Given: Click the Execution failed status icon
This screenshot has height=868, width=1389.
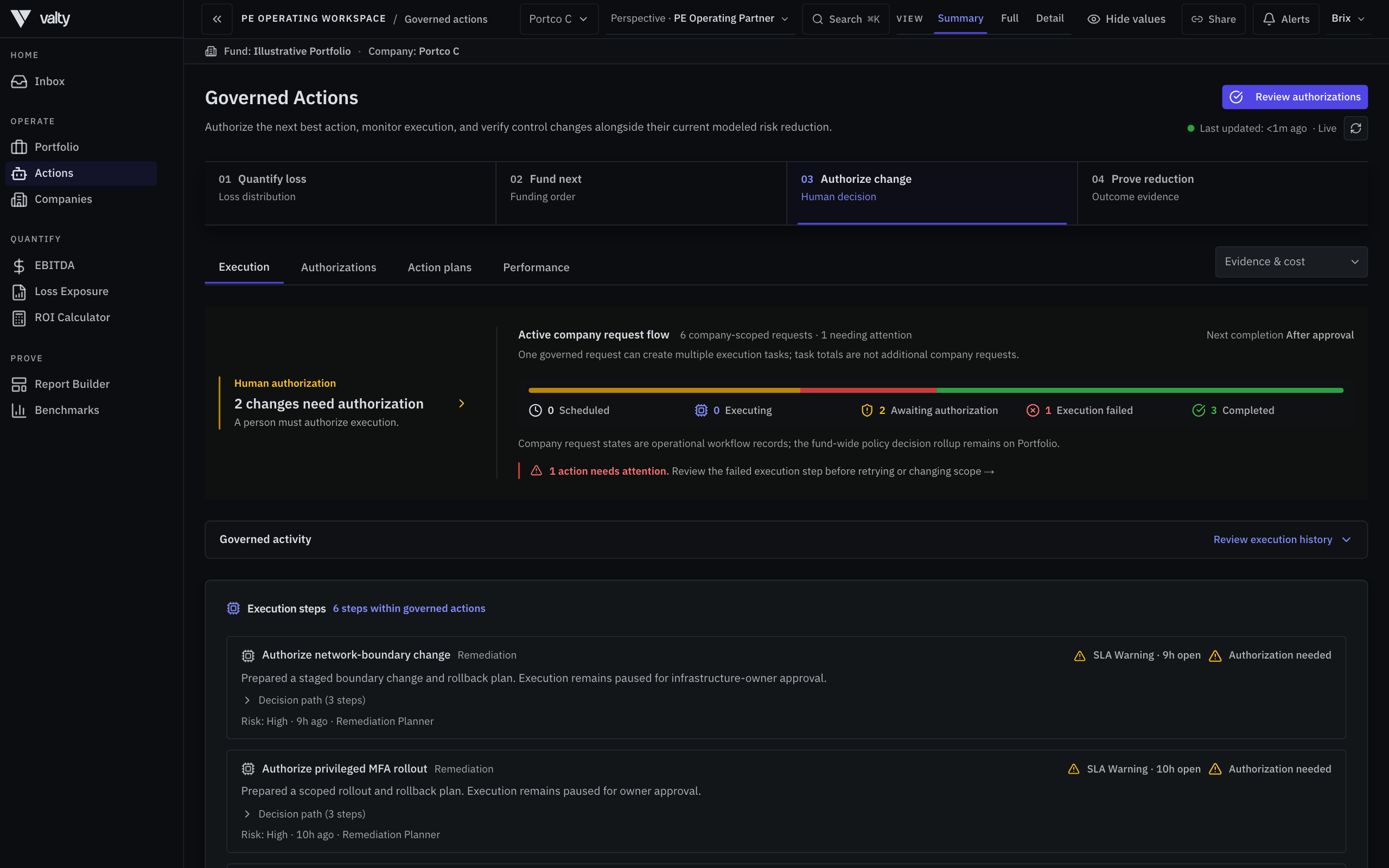Looking at the screenshot, I should point(1033,411).
